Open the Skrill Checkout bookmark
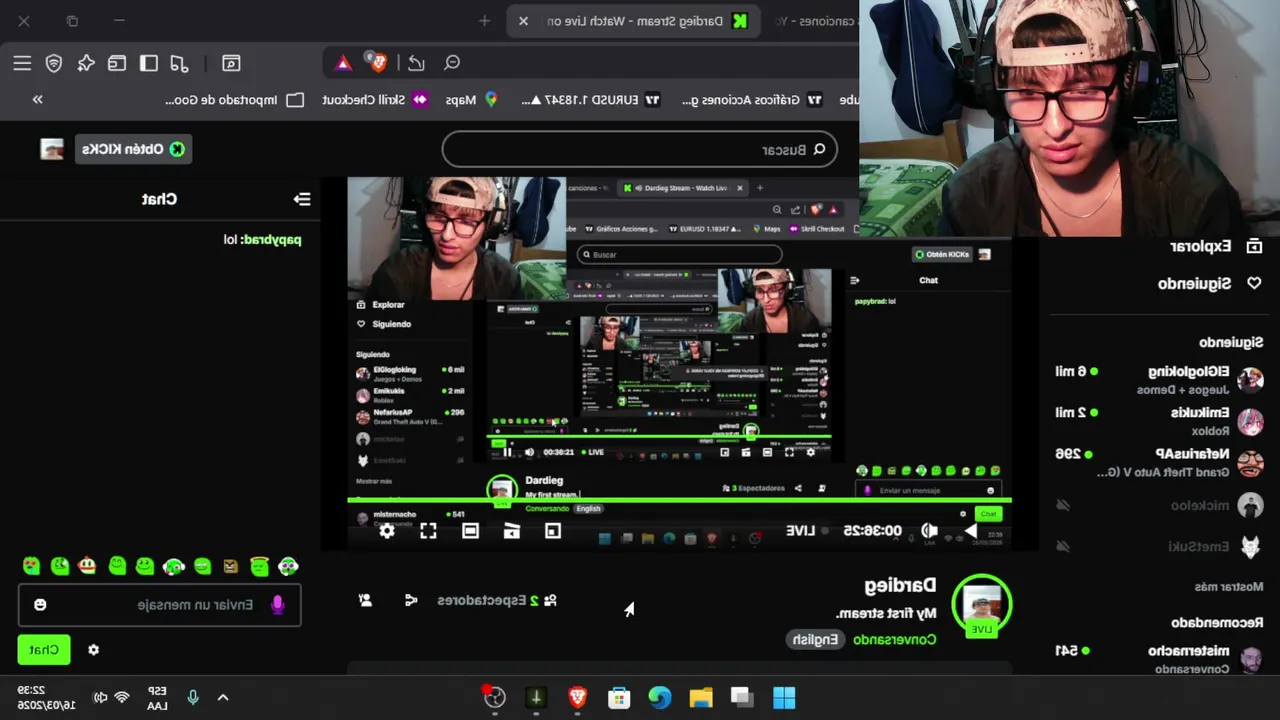 tap(375, 100)
